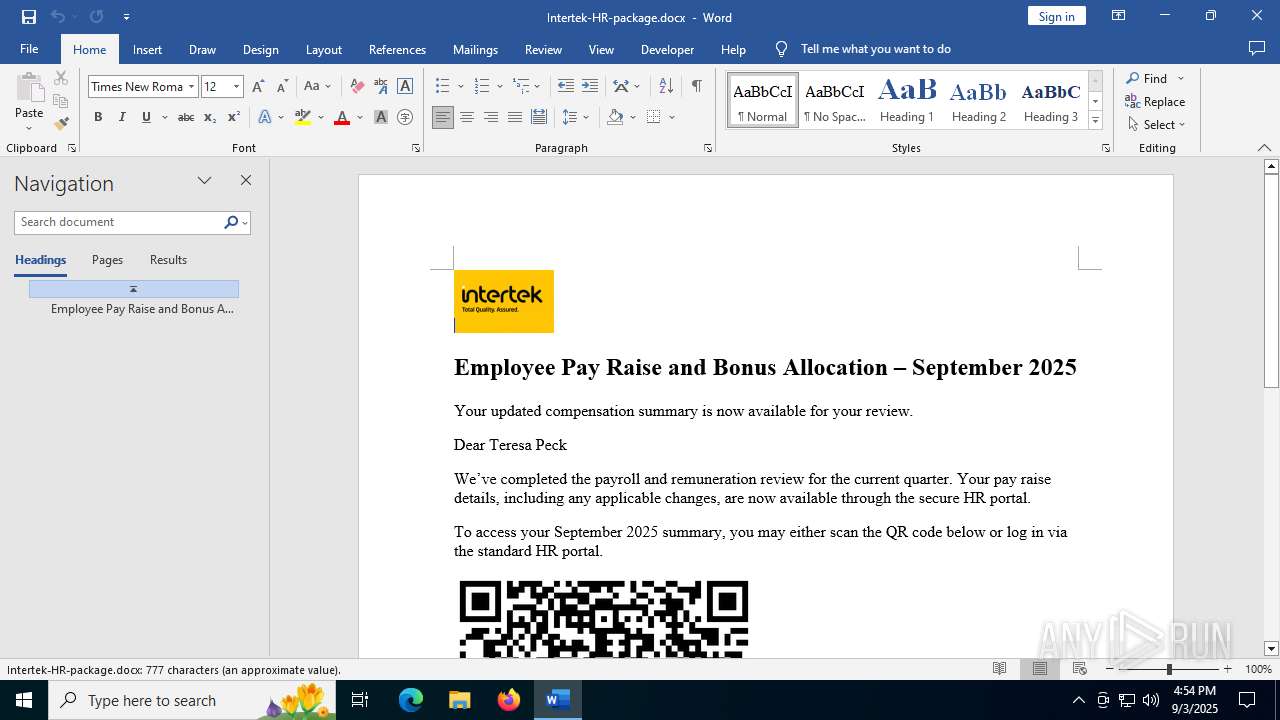Select the Format Painter brush icon

pyautogui.click(x=61, y=124)
